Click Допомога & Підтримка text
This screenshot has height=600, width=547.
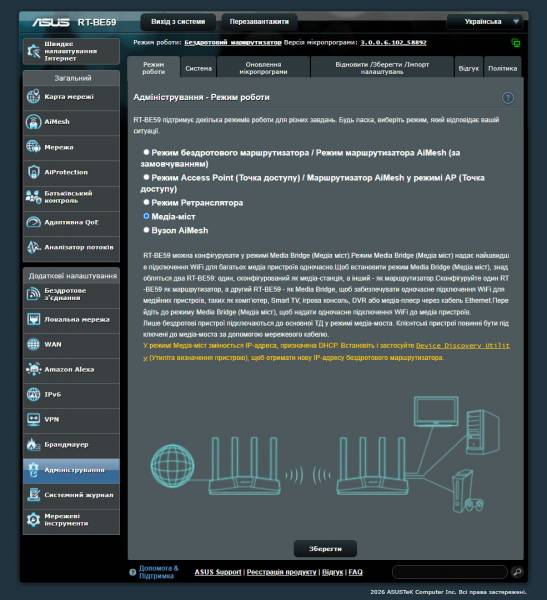pyautogui.click(x=158, y=572)
